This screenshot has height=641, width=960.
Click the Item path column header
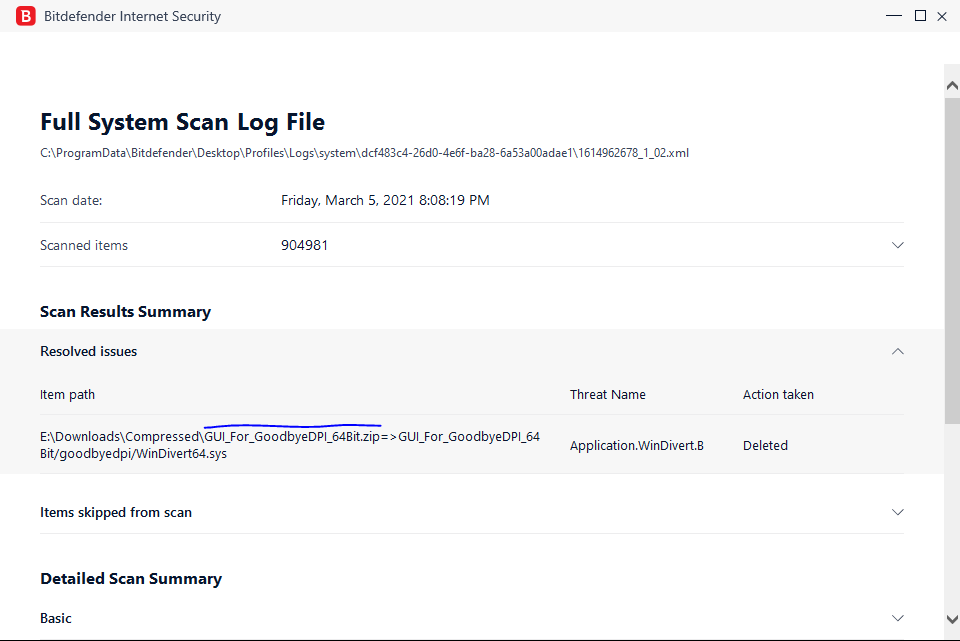pyautogui.click(x=67, y=394)
